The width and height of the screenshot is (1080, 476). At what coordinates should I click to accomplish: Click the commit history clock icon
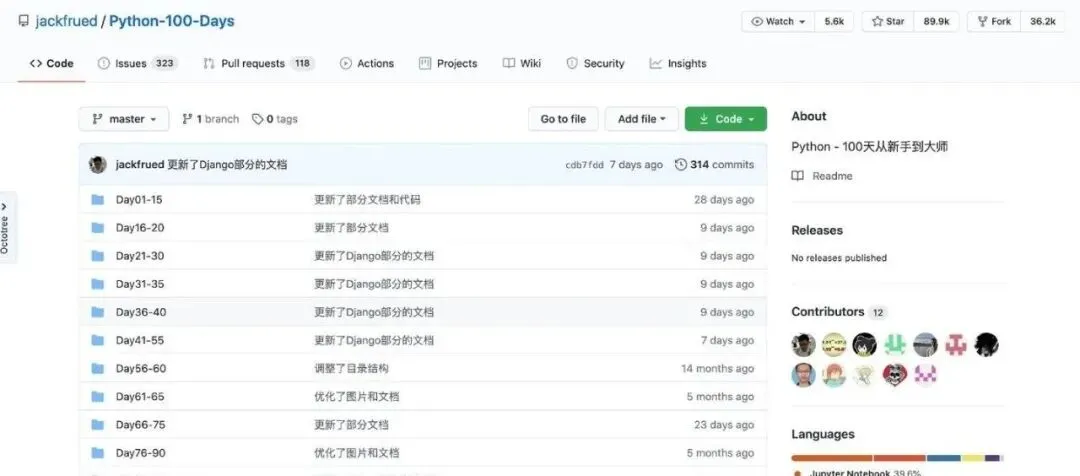681,165
